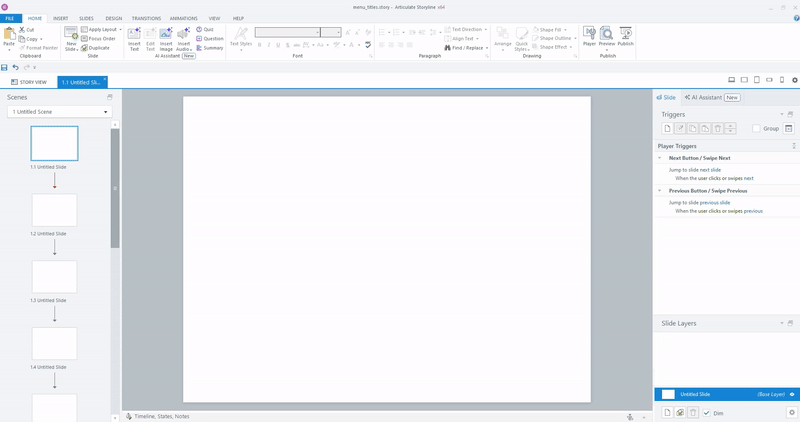The height and width of the screenshot is (422, 800).
Task: Click the Text Styles icon
Action: tap(241, 34)
